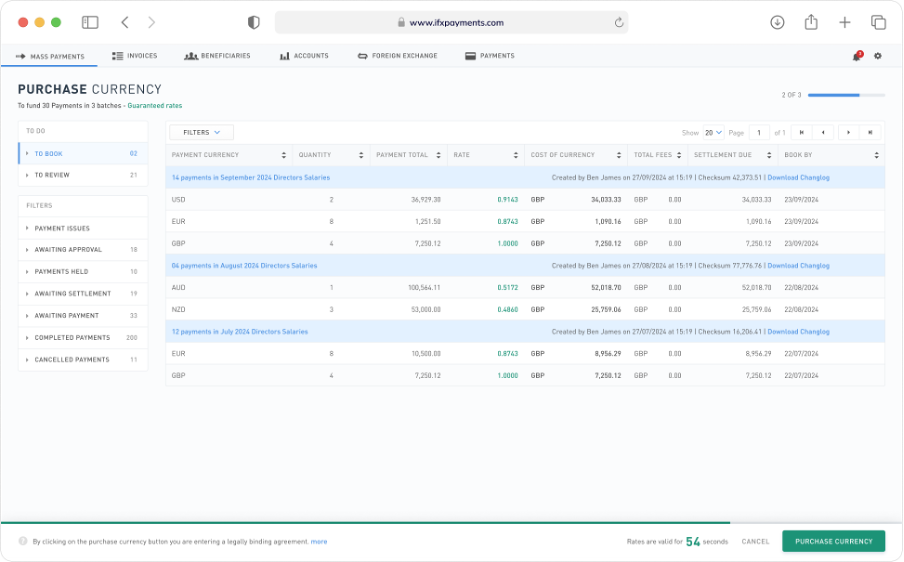
Task: Select the To Book item
Action: [x=83, y=154]
